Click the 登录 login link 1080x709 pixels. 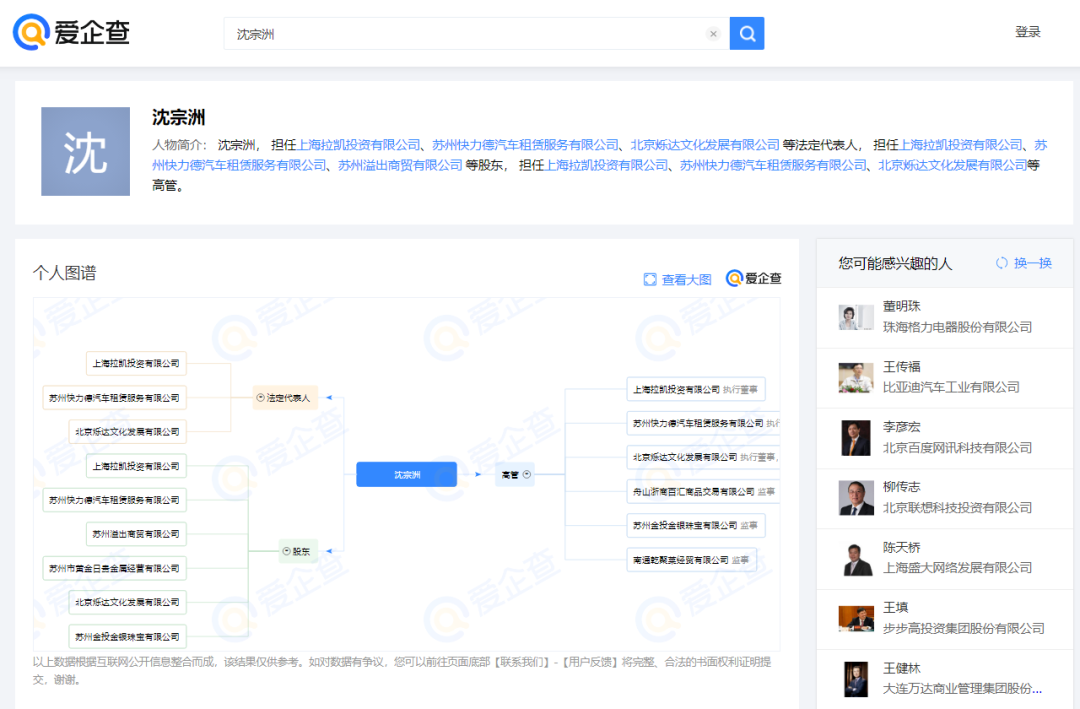[x=1027, y=32]
